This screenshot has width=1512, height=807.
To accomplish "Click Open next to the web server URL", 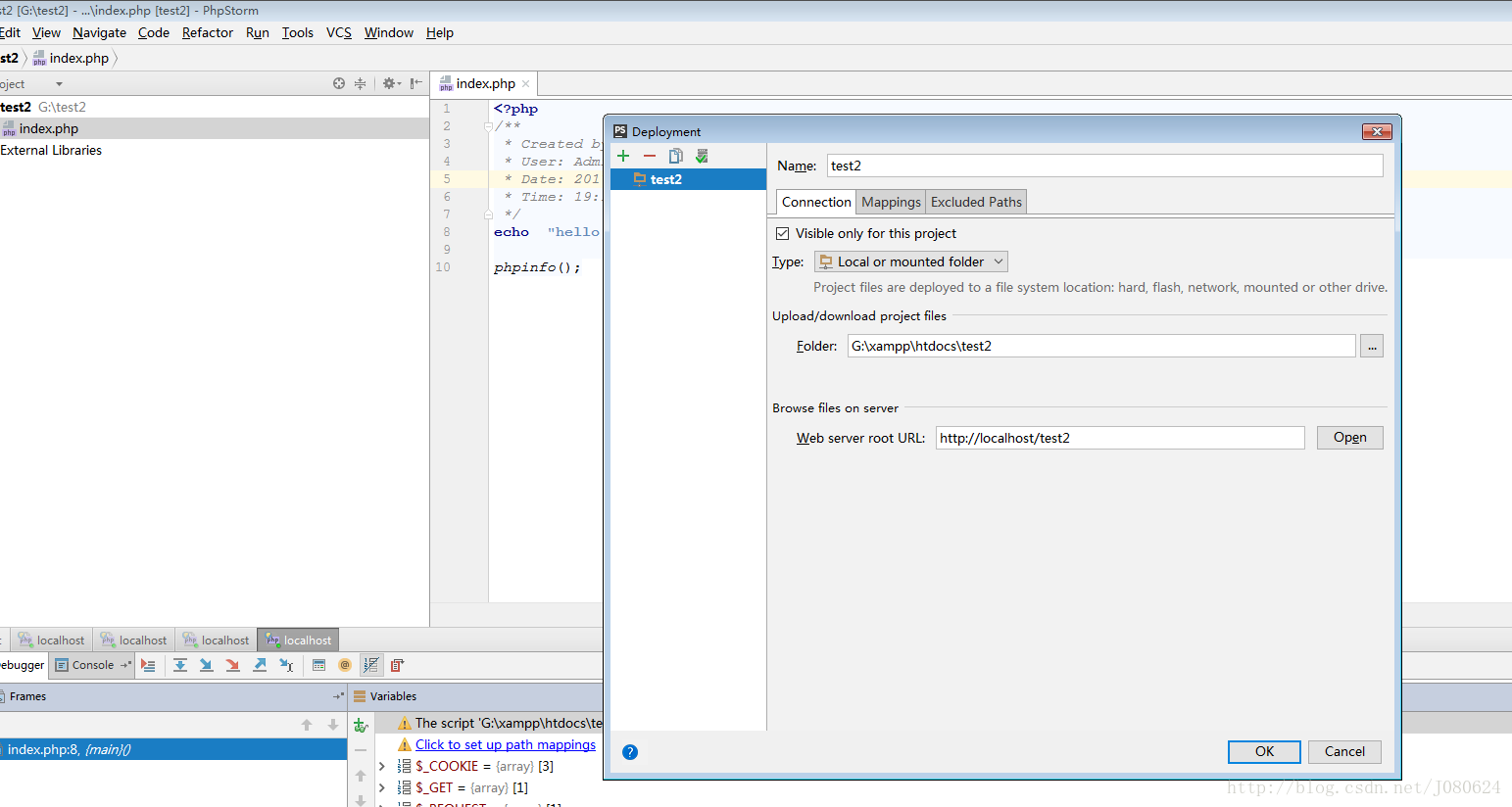I will coord(1349,438).
